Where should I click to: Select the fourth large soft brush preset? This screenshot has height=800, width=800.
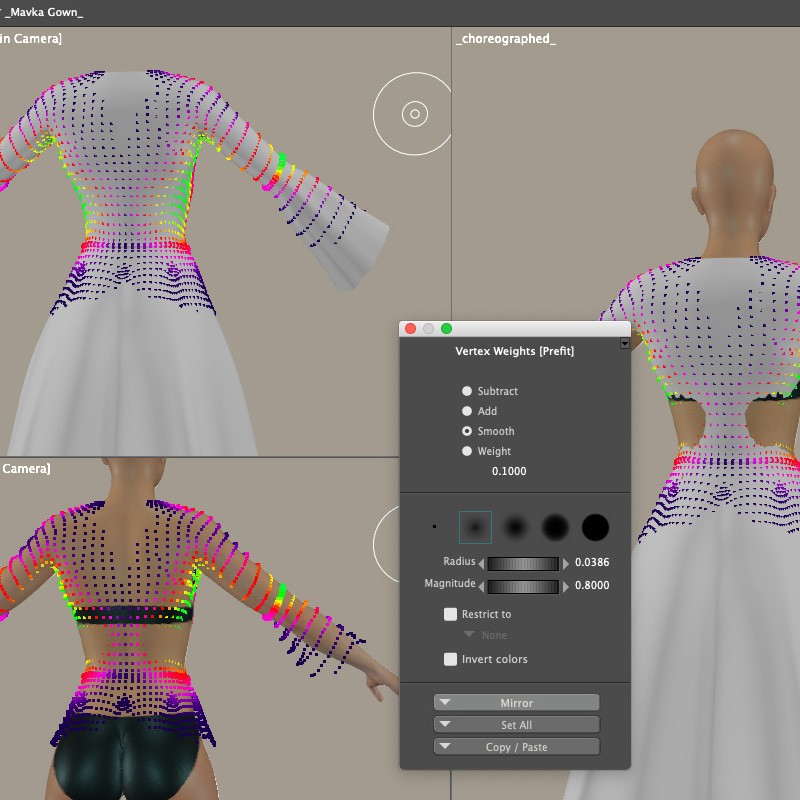point(555,527)
